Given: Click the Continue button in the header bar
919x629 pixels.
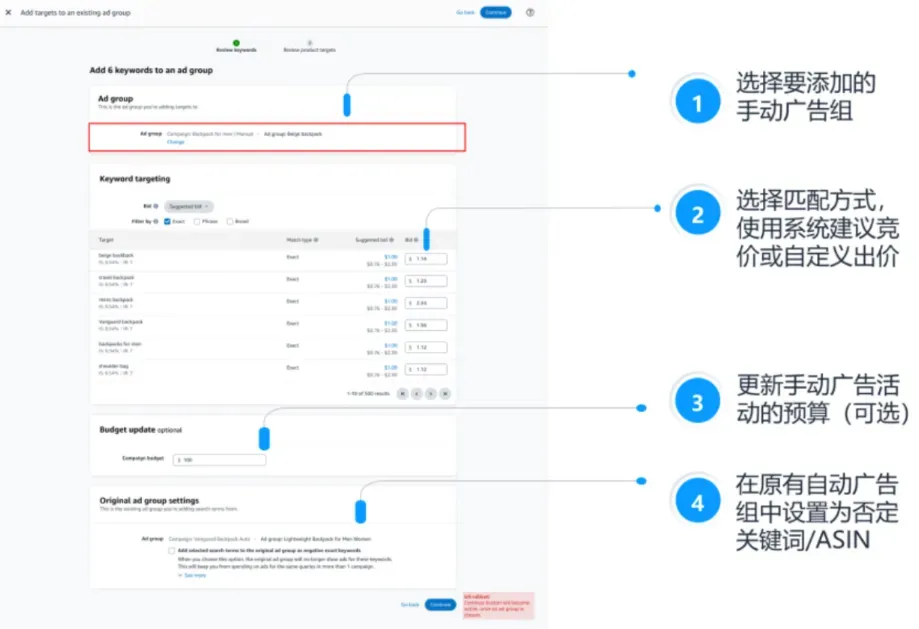Looking at the screenshot, I should point(496,12).
